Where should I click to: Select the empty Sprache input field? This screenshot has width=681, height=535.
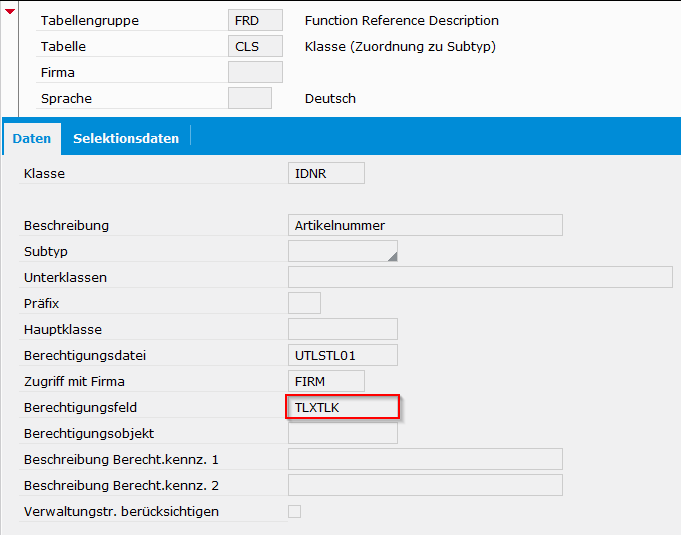click(249, 98)
